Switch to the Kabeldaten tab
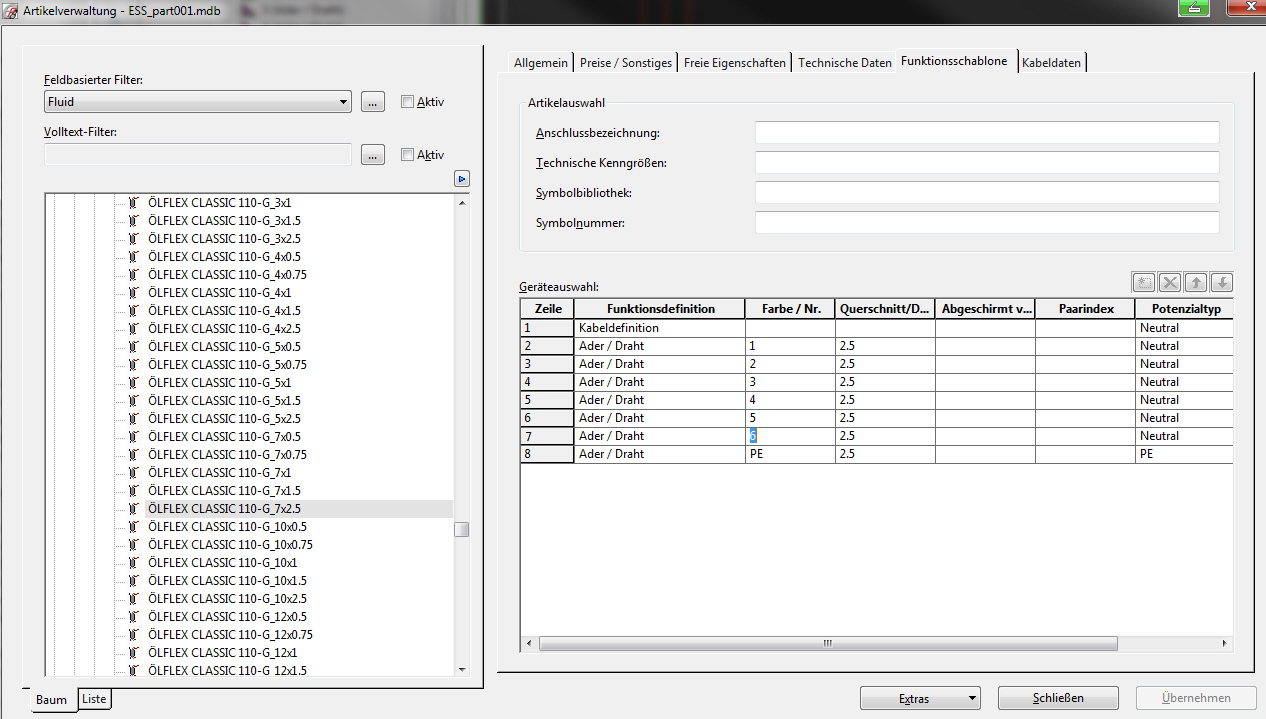 1051,62
